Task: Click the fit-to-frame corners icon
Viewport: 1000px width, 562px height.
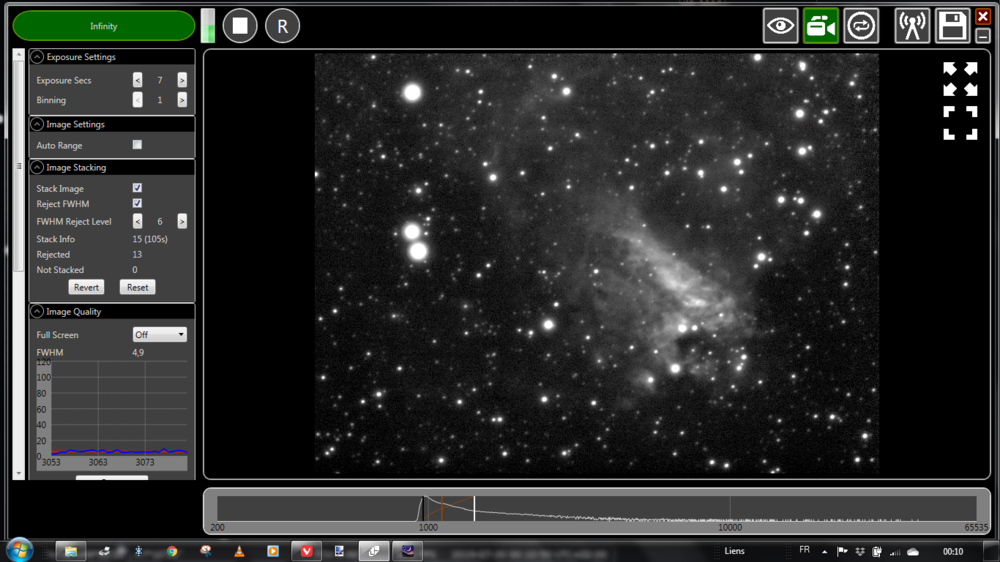Action: (x=960, y=123)
